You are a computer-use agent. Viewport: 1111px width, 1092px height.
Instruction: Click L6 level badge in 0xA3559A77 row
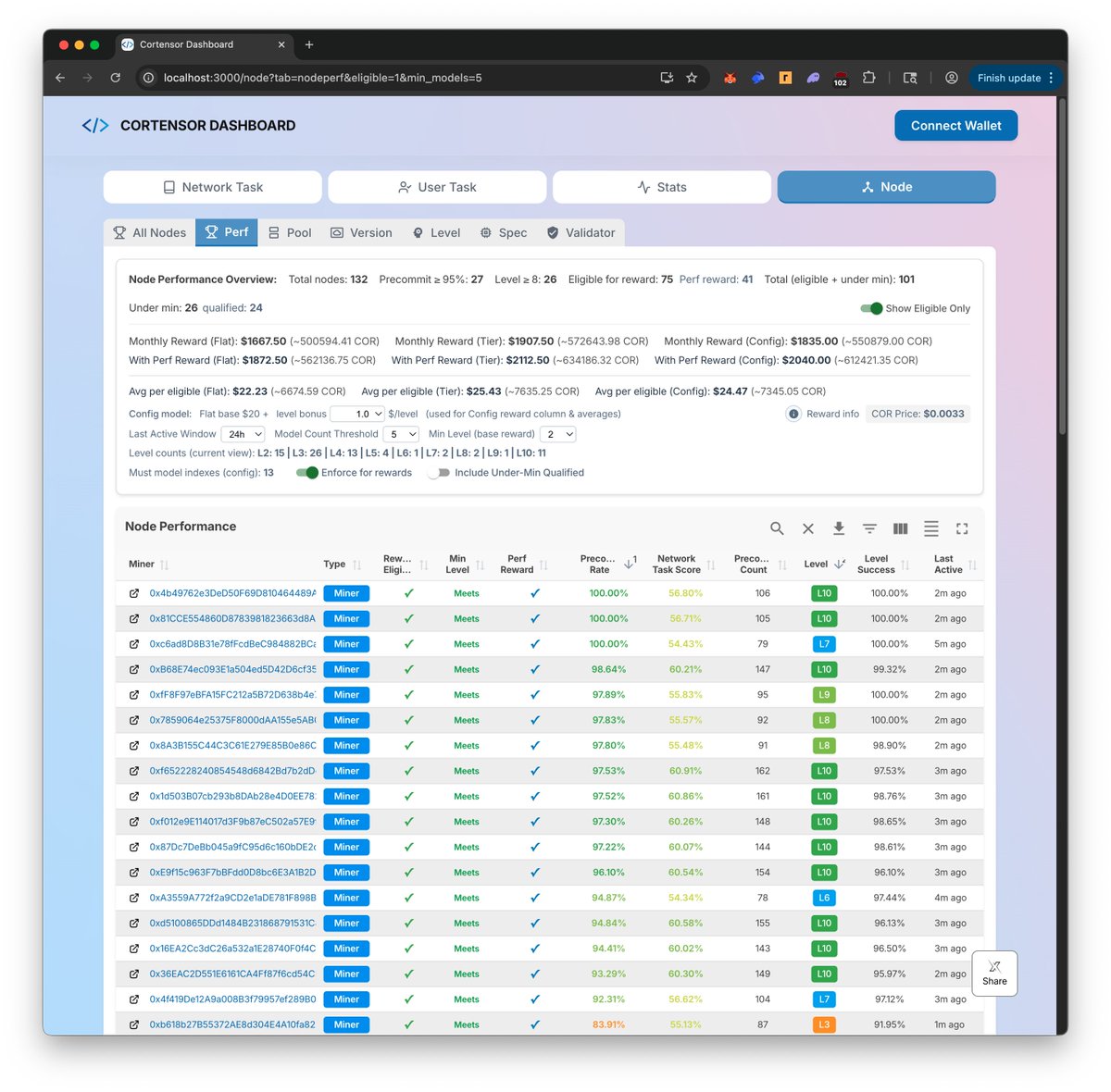coord(824,898)
